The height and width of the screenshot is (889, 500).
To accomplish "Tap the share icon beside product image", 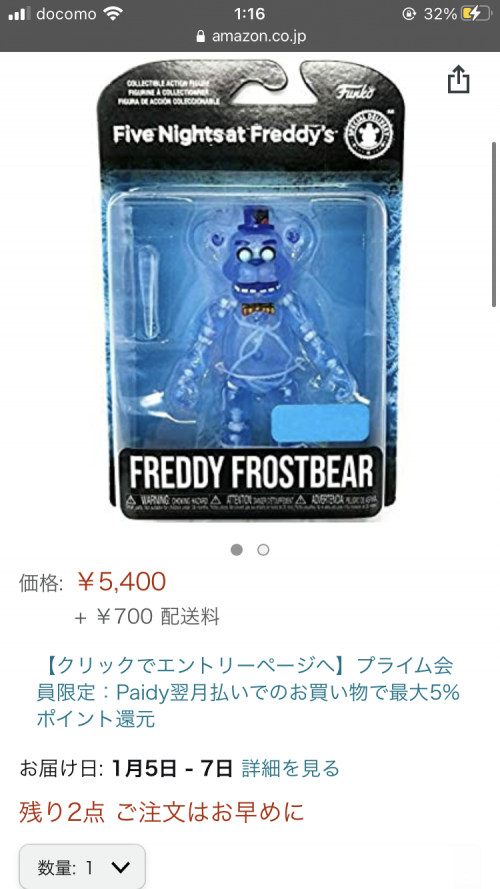I will click(459, 79).
